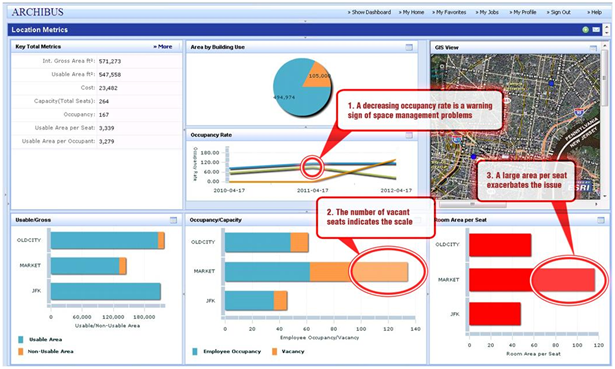This screenshot has height=369, width=615.
Task: Open My Favorites menu item
Action: click(x=449, y=13)
